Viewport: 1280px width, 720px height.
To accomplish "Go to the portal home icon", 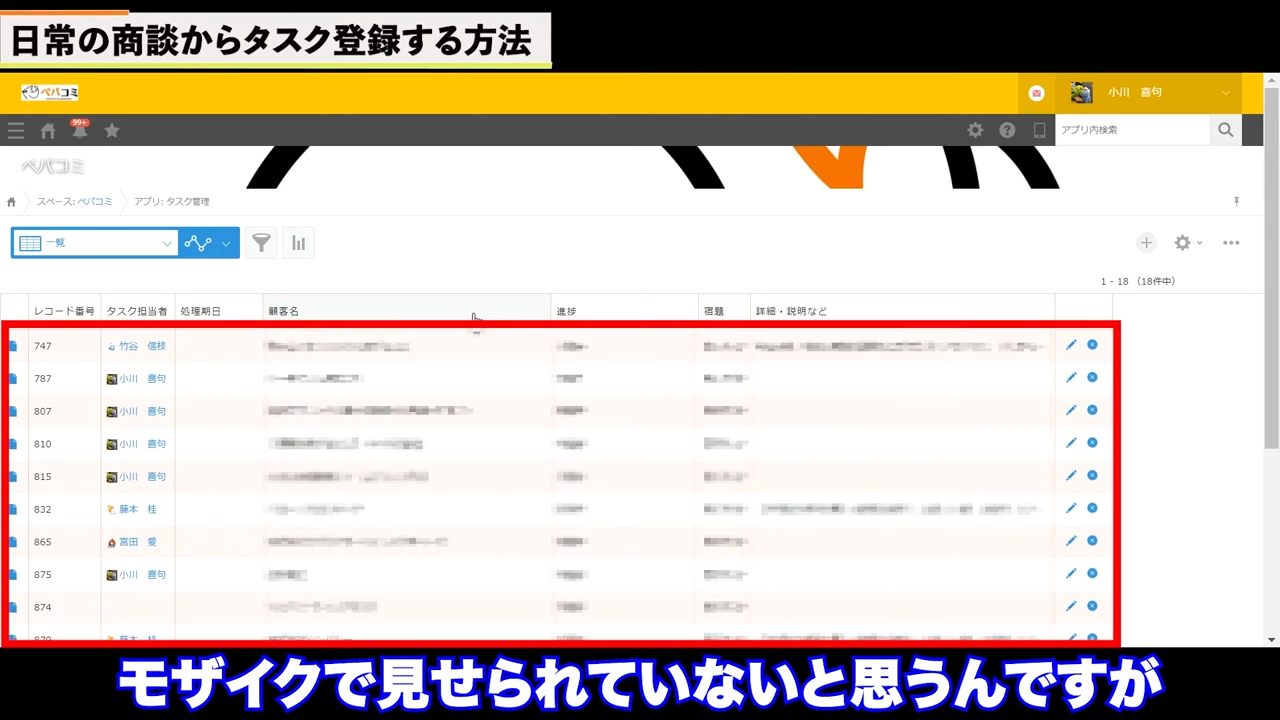I will pyautogui.click(x=48, y=131).
